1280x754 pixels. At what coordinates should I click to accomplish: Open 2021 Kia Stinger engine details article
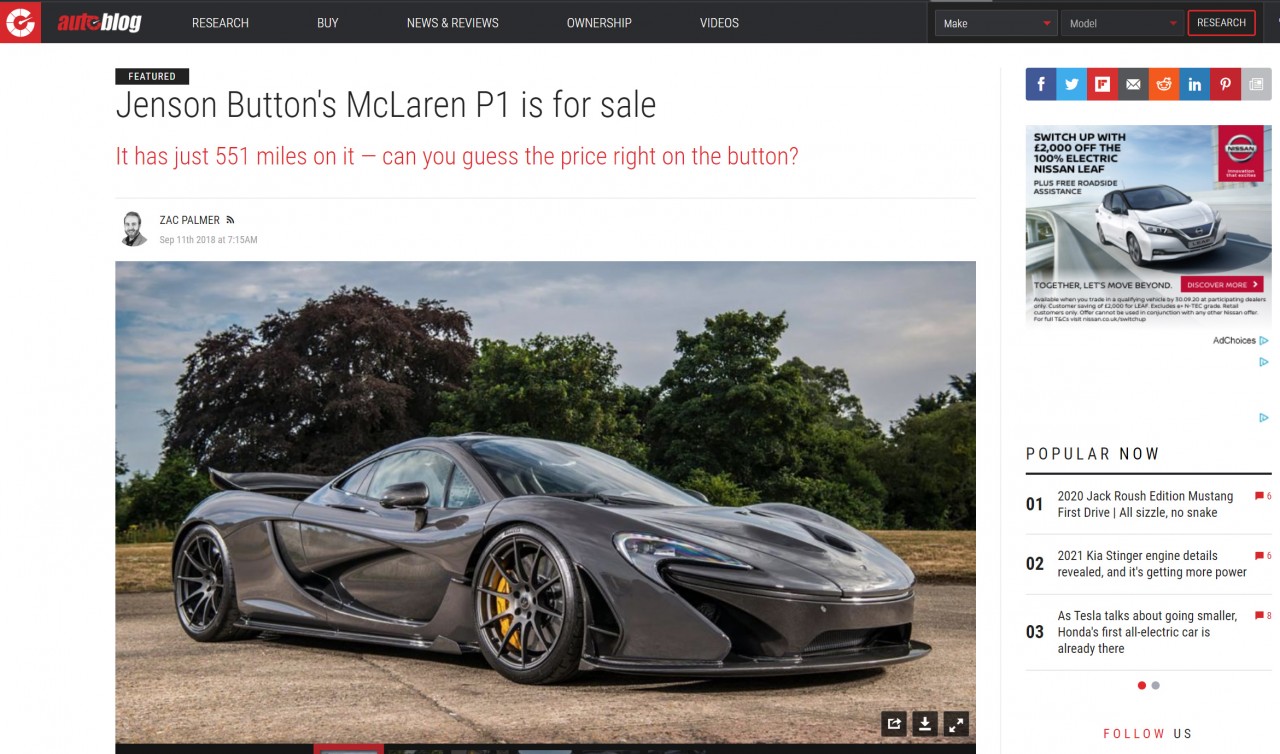click(x=1152, y=564)
